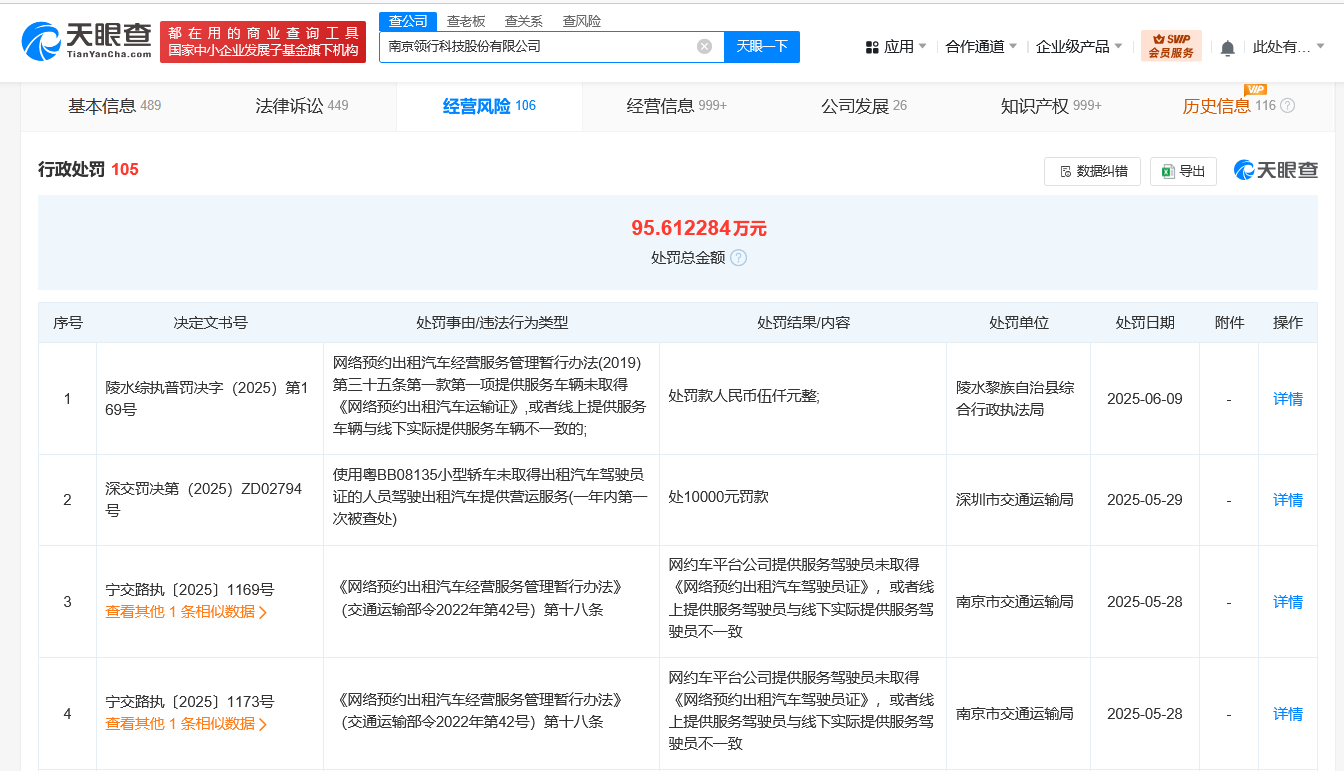Switch to the 经营风险 tab
This screenshot has width=1344, height=771.
coord(489,106)
